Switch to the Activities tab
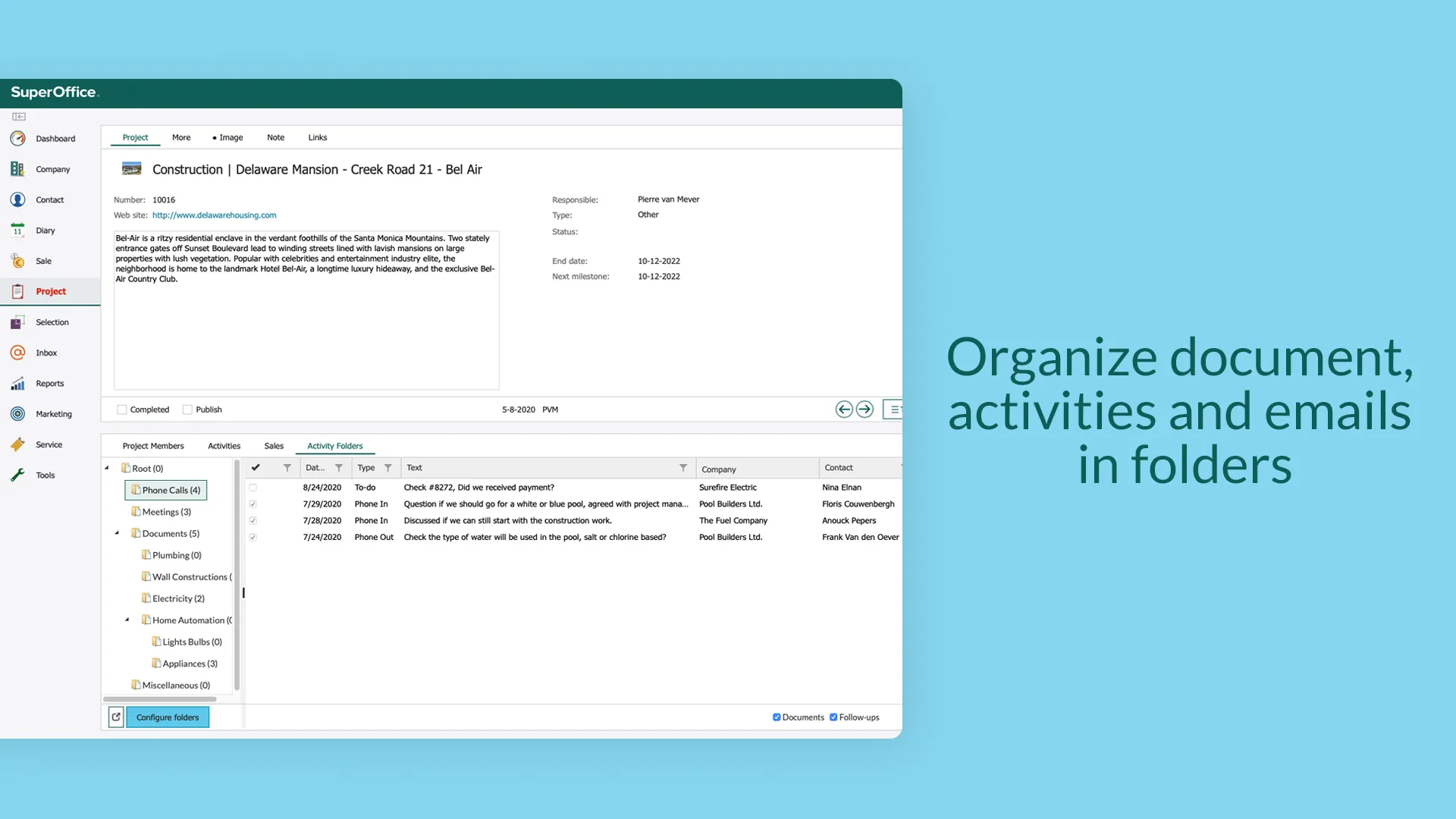1456x819 pixels. click(224, 446)
